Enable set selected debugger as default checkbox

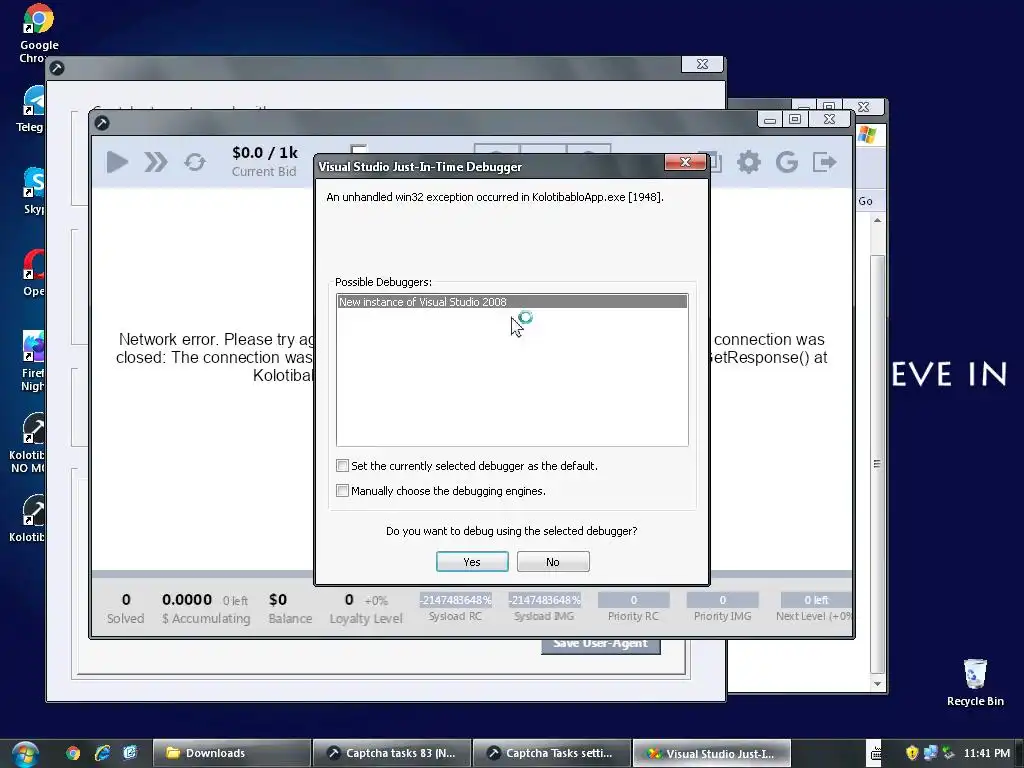coord(342,466)
